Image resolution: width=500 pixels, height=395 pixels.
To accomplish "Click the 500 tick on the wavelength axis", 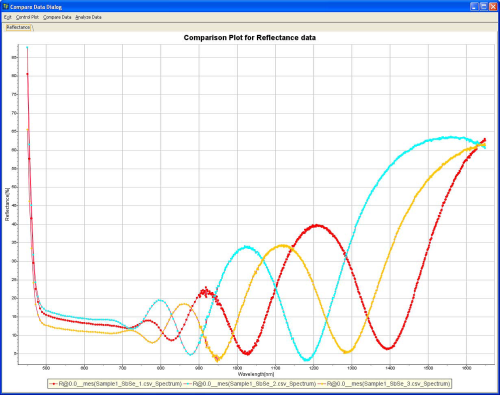I will 46,368.
